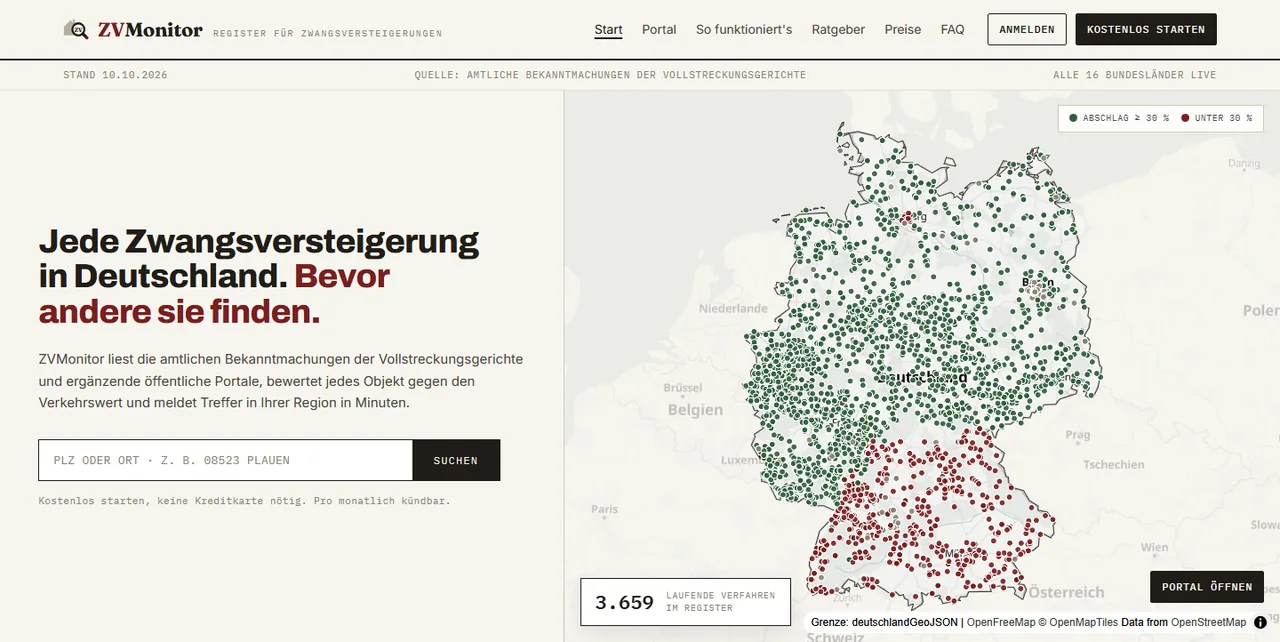Click the 'Tschechien' map label
Image resolution: width=1280 pixels, height=642 pixels.
[1114, 465]
